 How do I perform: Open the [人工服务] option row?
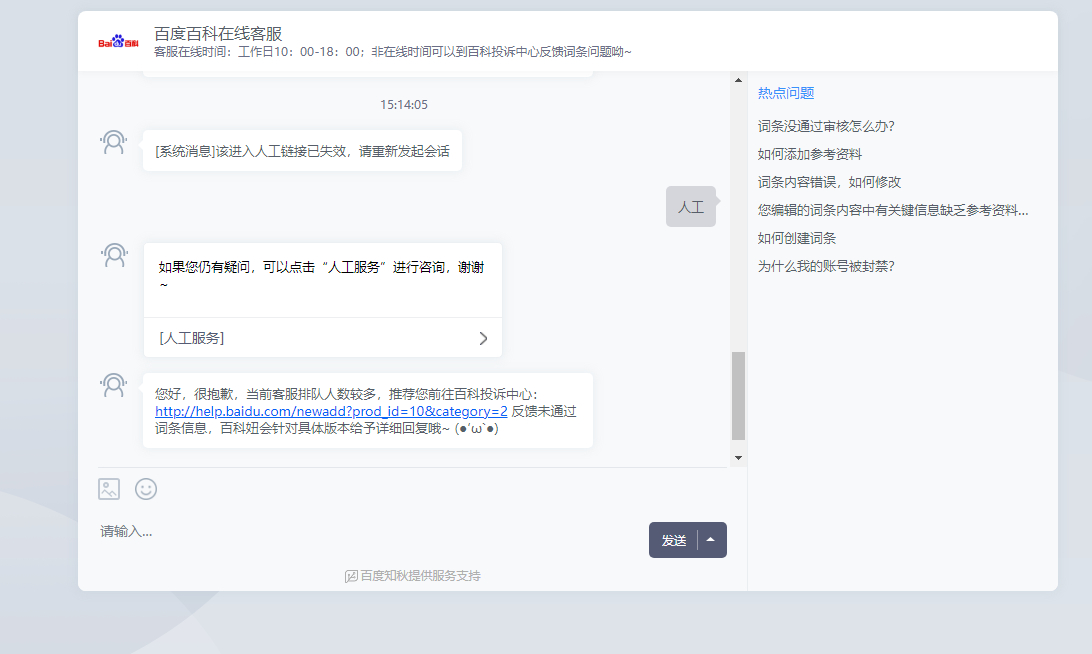pos(322,338)
